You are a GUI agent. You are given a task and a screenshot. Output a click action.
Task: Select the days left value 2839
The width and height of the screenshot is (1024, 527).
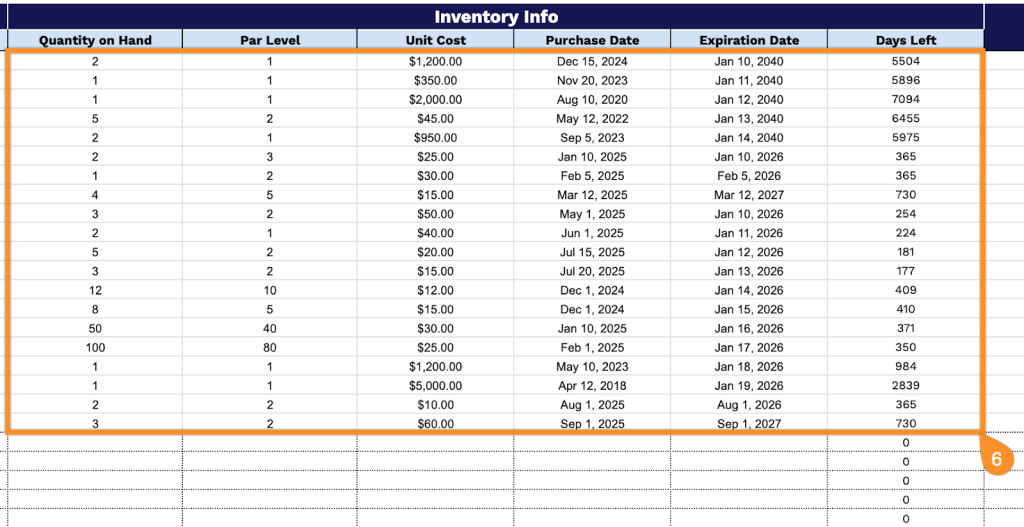[x=905, y=386]
